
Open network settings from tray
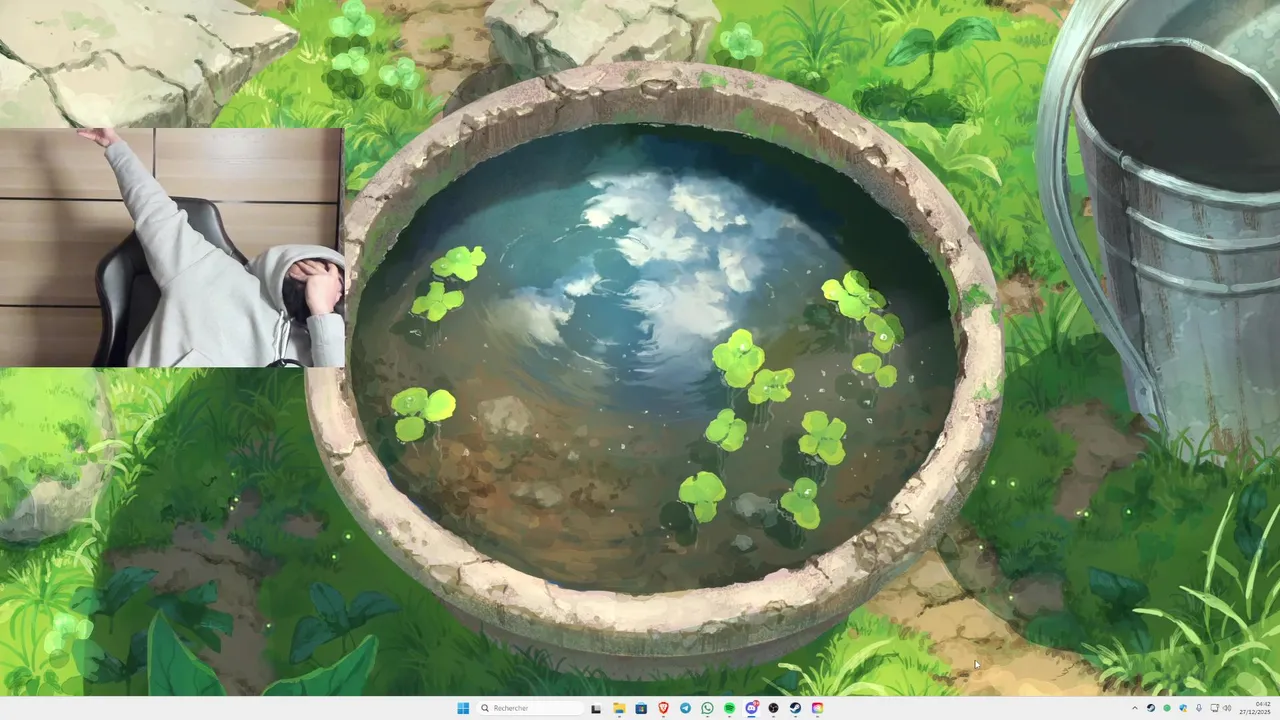pos(1214,708)
